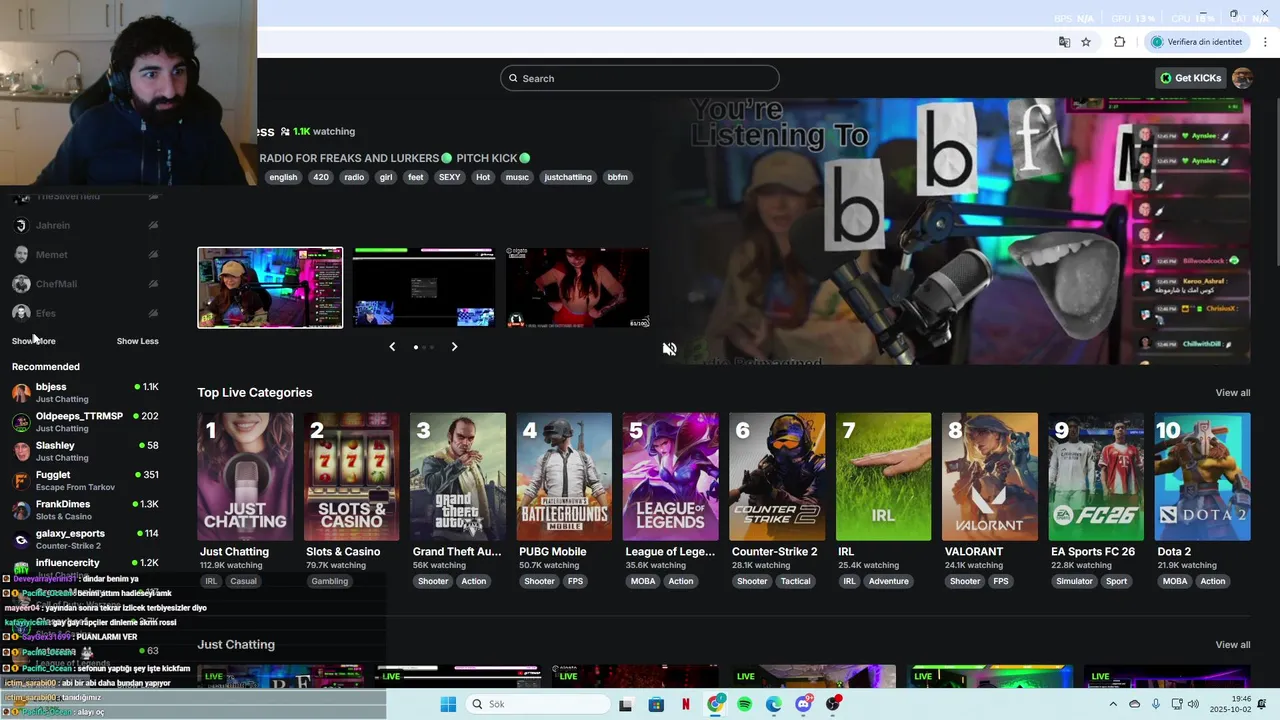Open Microsoft Edge from the taskbar
The height and width of the screenshot is (720, 1280).
coord(774,704)
